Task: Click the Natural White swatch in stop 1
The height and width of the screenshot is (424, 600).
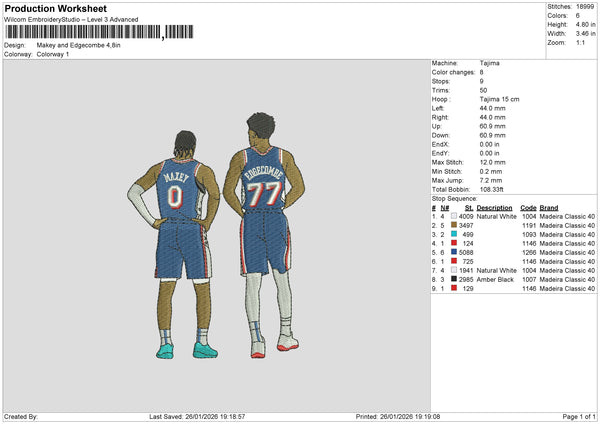Action: click(x=453, y=216)
